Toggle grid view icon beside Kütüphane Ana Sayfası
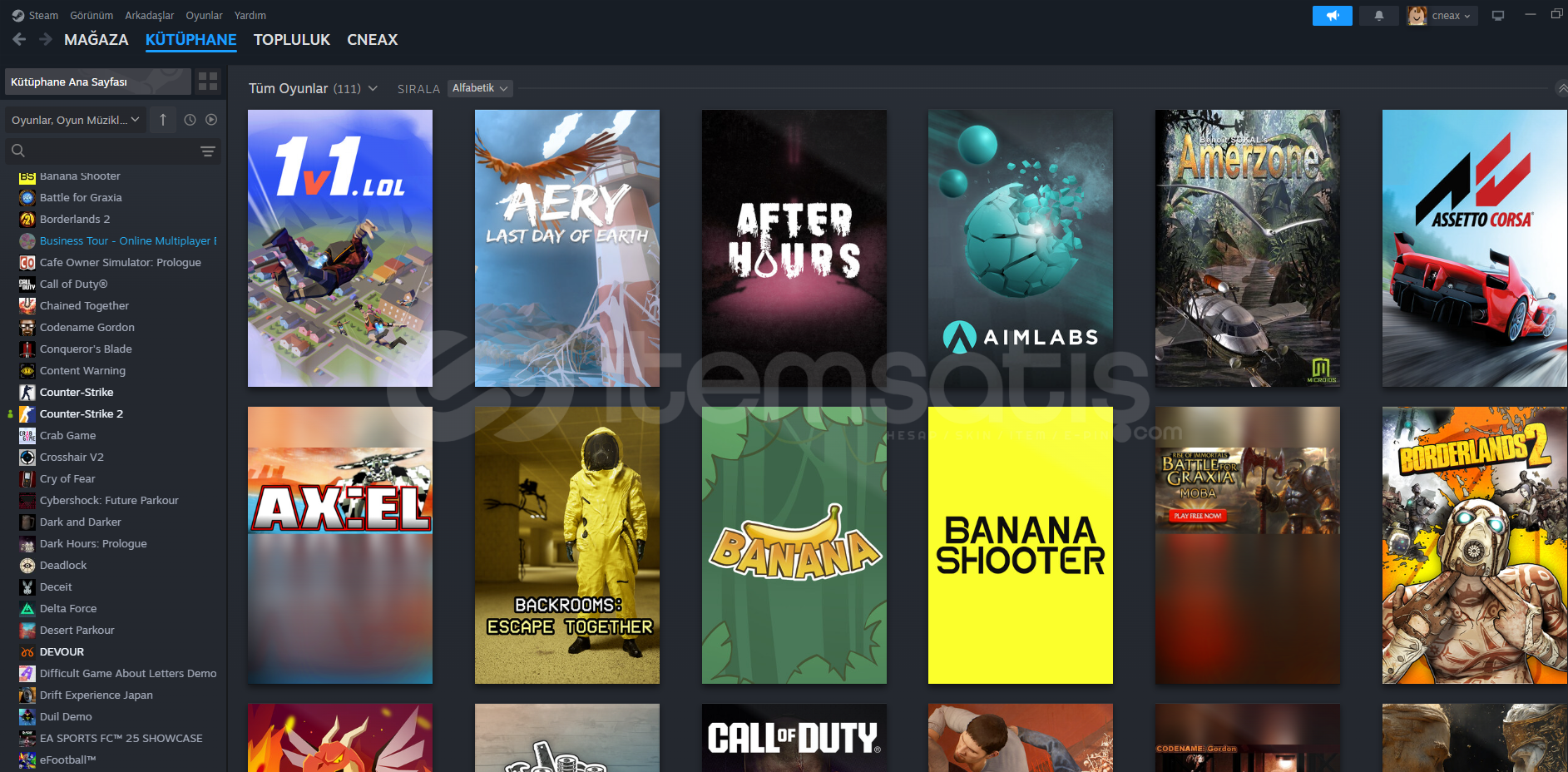 (208, 82)
